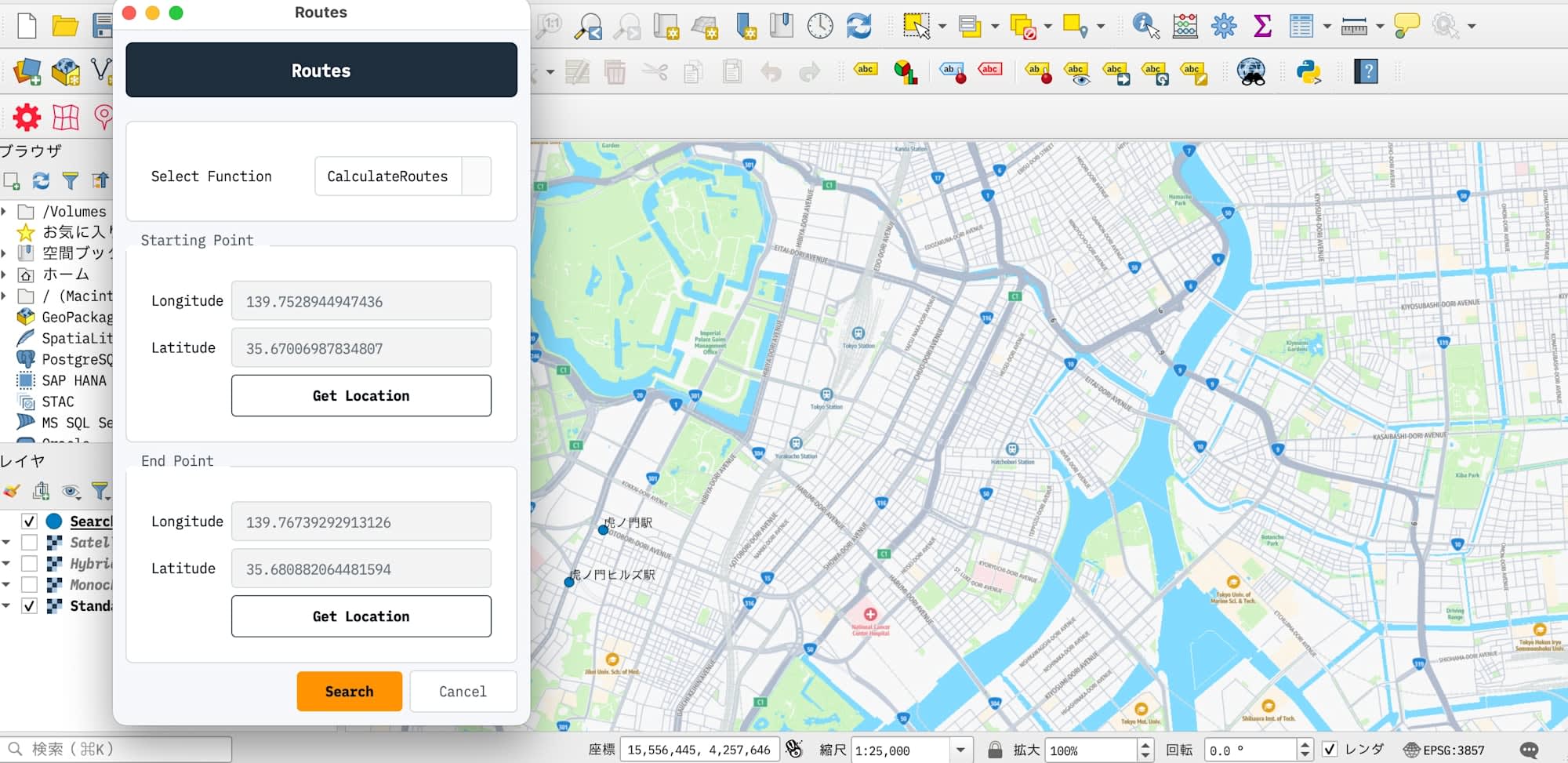1568x763 pixels.
Task: Uncheck the Search layer visibility checkbox
Action: [29, 521]
